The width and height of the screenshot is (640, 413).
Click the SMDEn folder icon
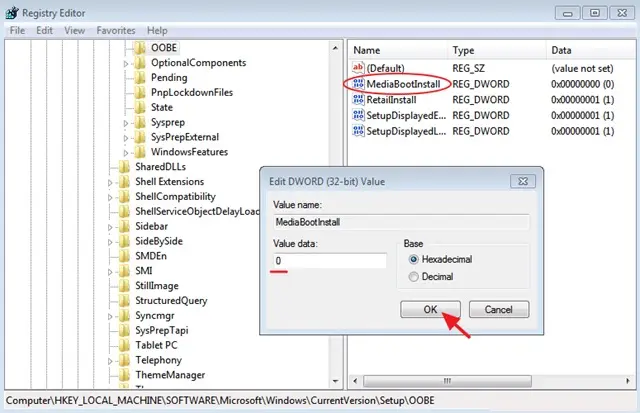tap(124, 256)
